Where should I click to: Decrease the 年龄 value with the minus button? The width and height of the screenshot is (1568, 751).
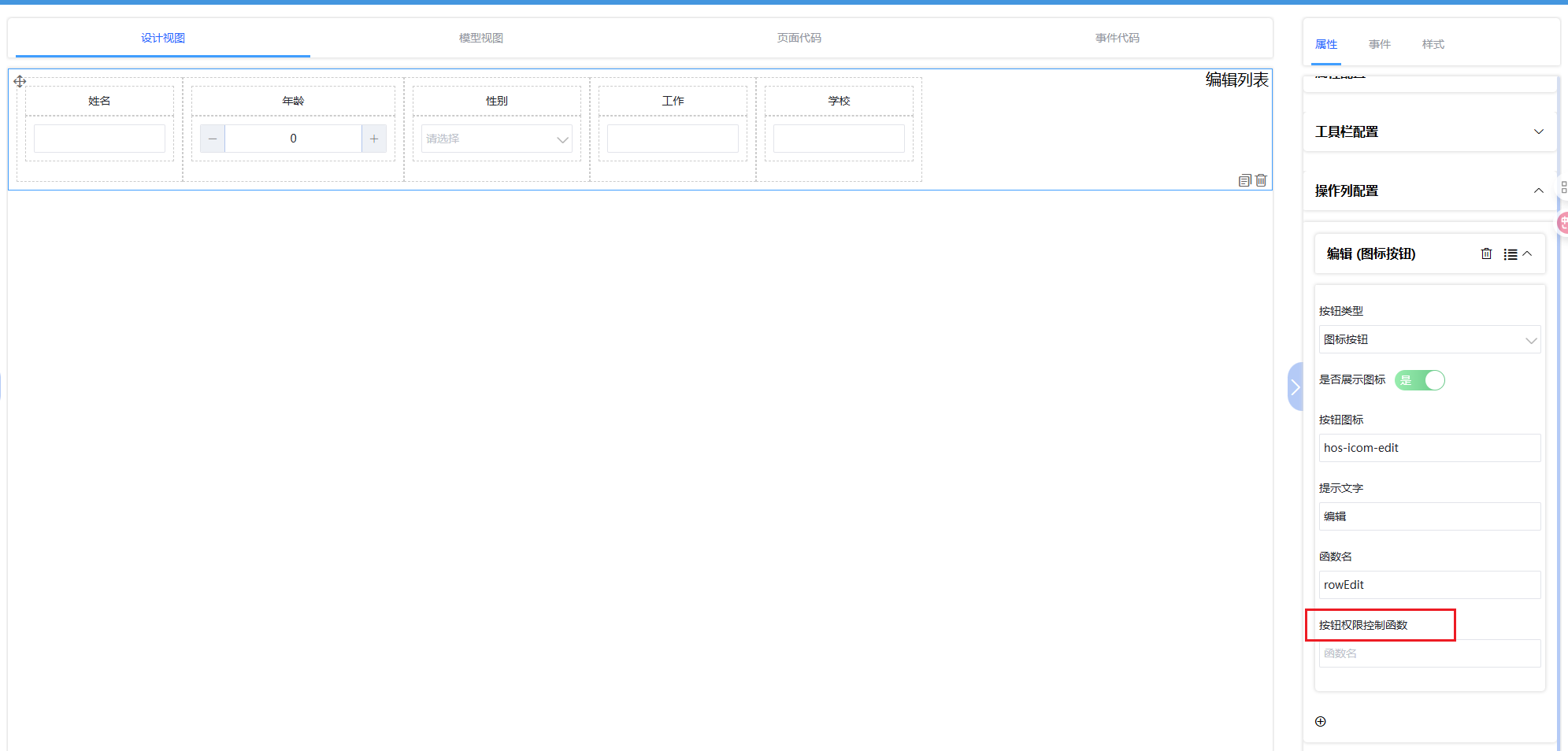coord(213,139)
